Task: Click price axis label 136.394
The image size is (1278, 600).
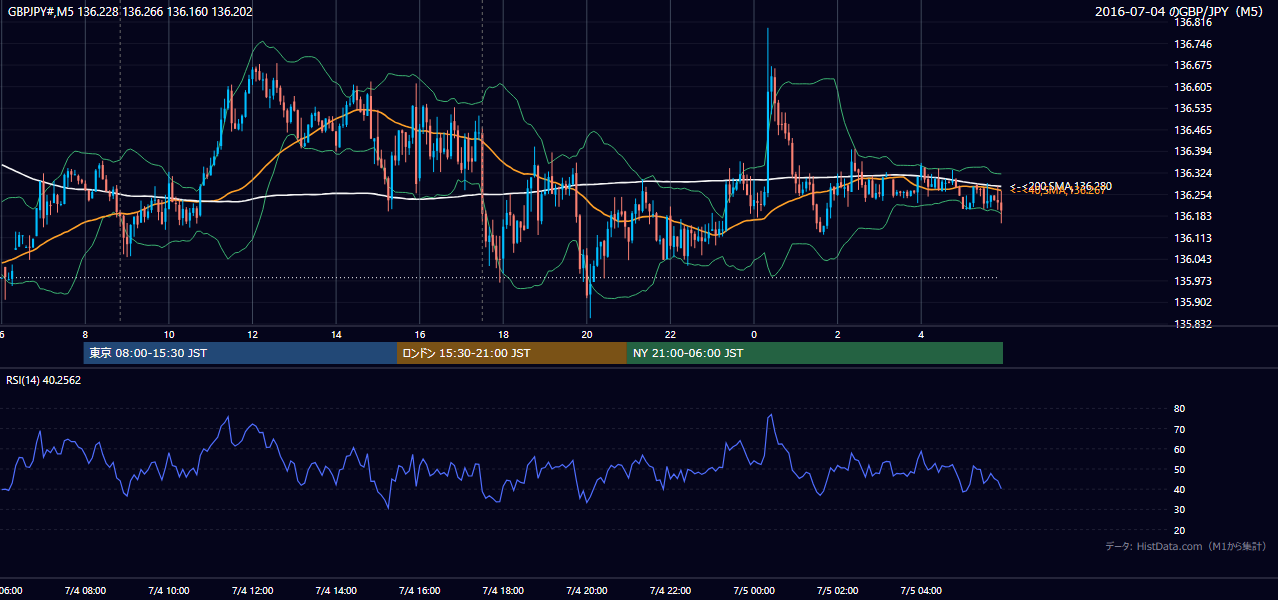Action: pos(1193,151)
